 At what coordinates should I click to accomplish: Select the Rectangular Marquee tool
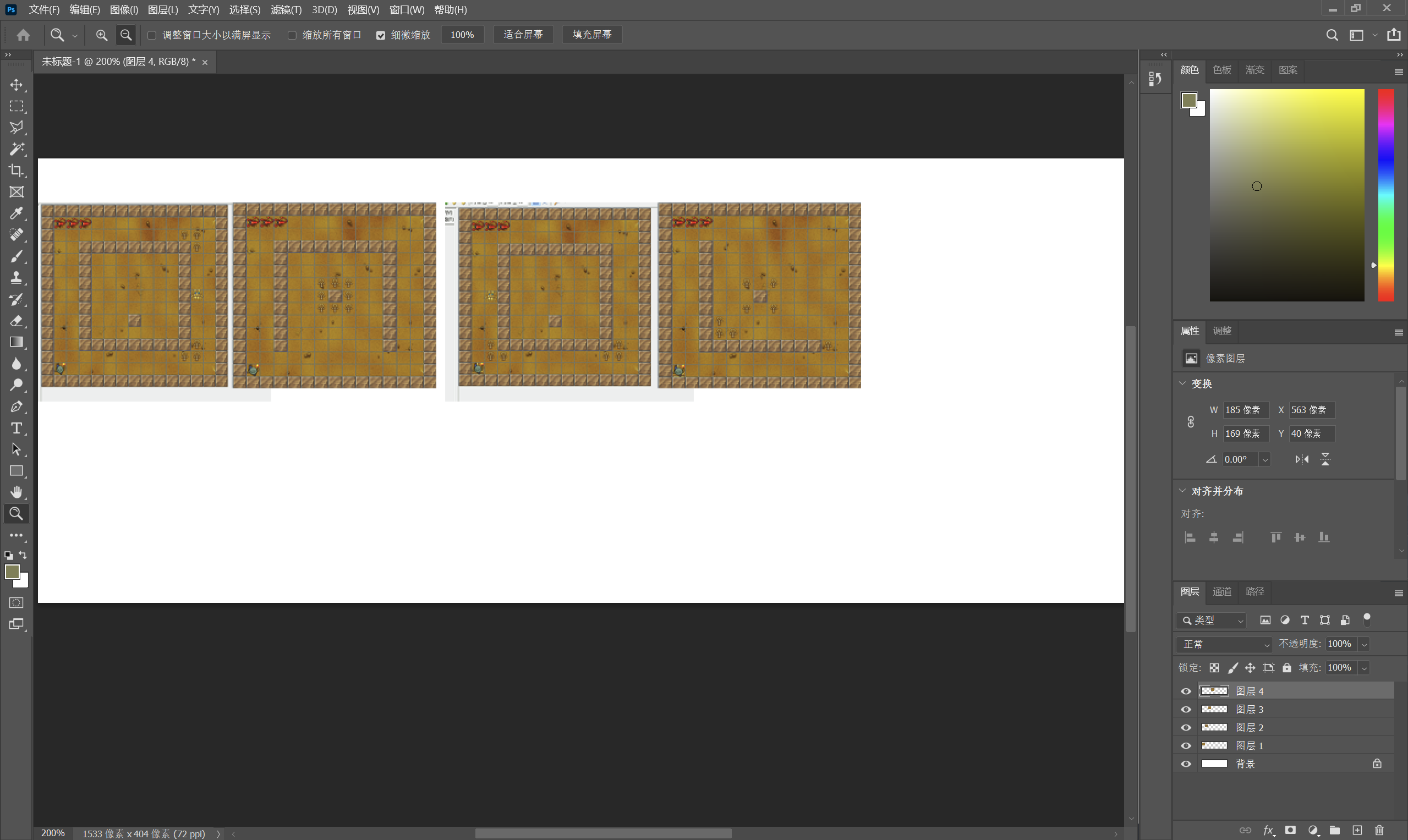(17, 106)
